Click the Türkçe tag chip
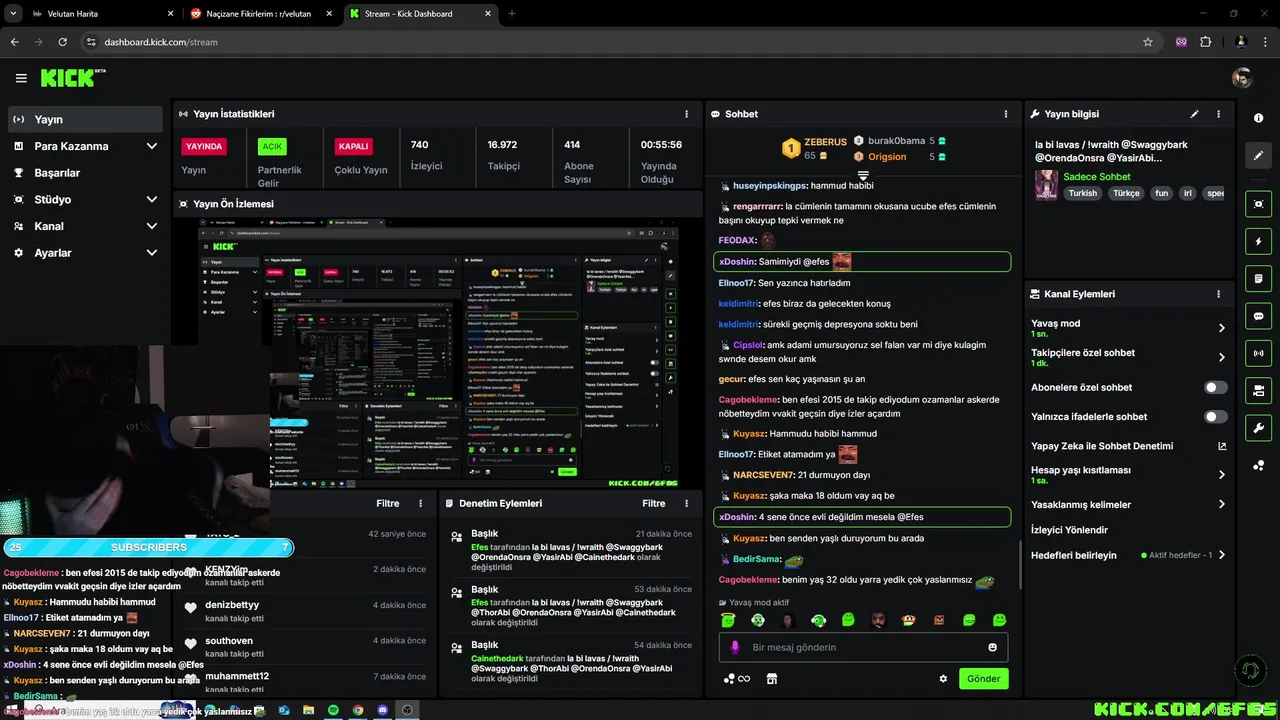Viewport: 1280px width, 720px height. click(1127, 193)
